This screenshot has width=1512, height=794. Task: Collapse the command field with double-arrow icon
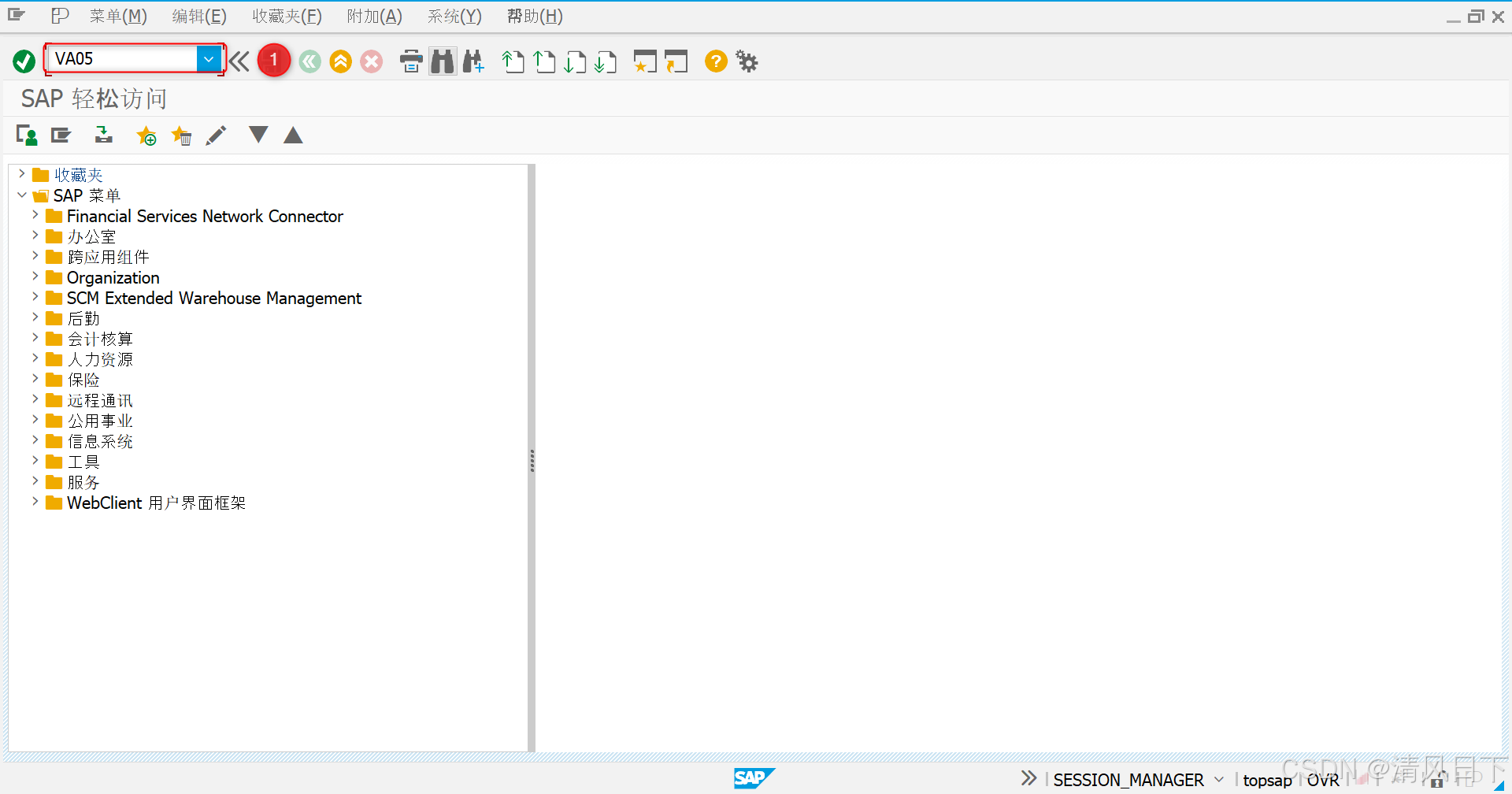[239, 61]
